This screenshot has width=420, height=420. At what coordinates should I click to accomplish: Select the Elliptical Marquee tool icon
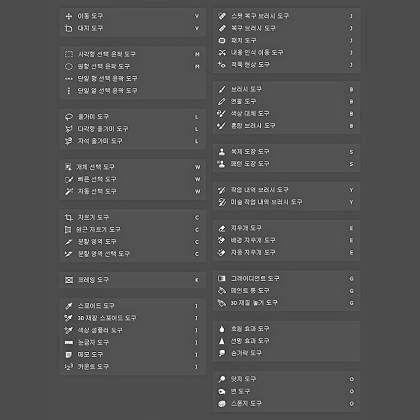coord(69,66)
